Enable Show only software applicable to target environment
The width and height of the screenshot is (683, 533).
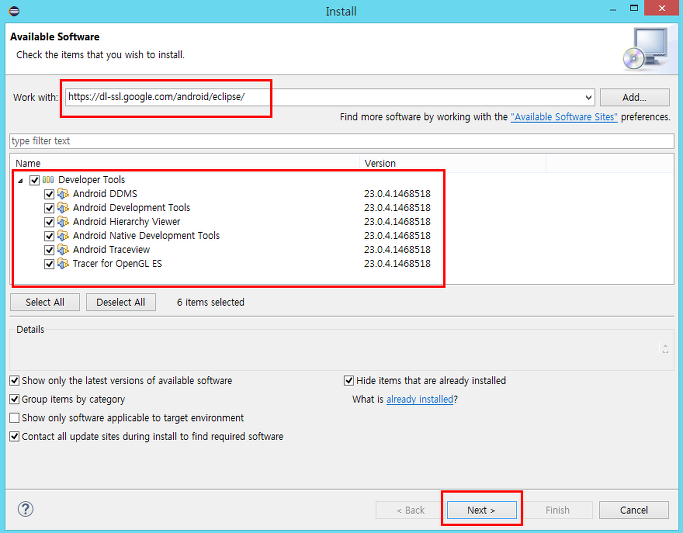(14, 418)
